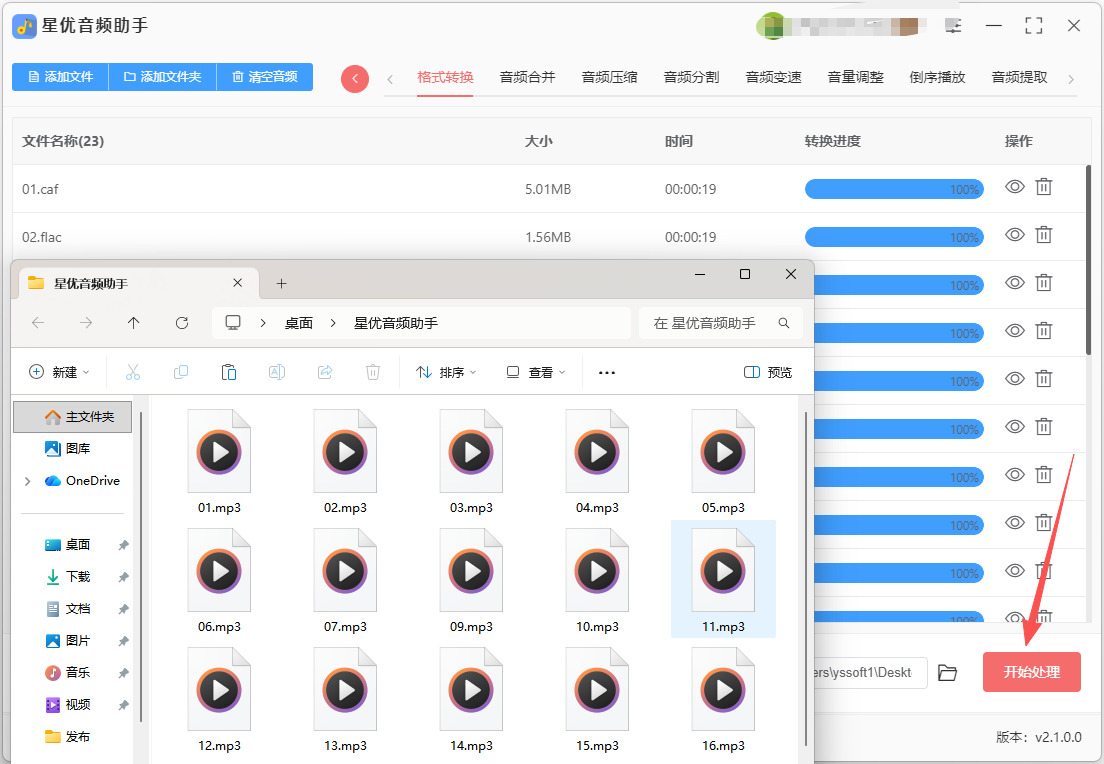Click the Rename icon in Explorer toolbar
The image size is (1104, 764).
pos(277,372)
